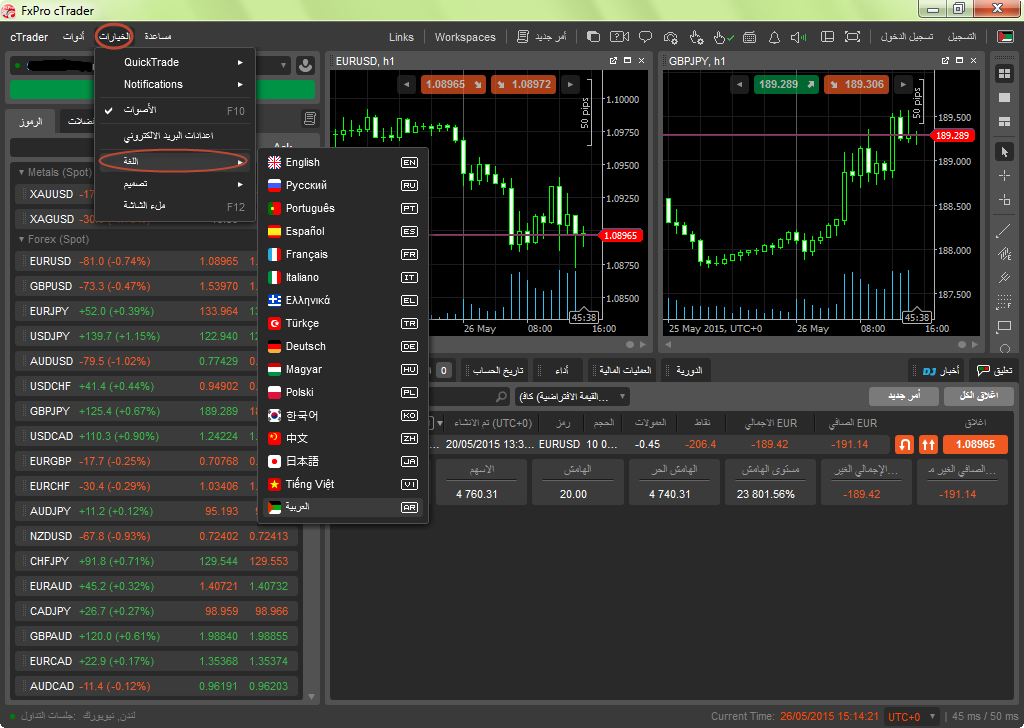Open the chat speech bubble icon
This screenshot has height=728, width=1024.
click(645, 37)
